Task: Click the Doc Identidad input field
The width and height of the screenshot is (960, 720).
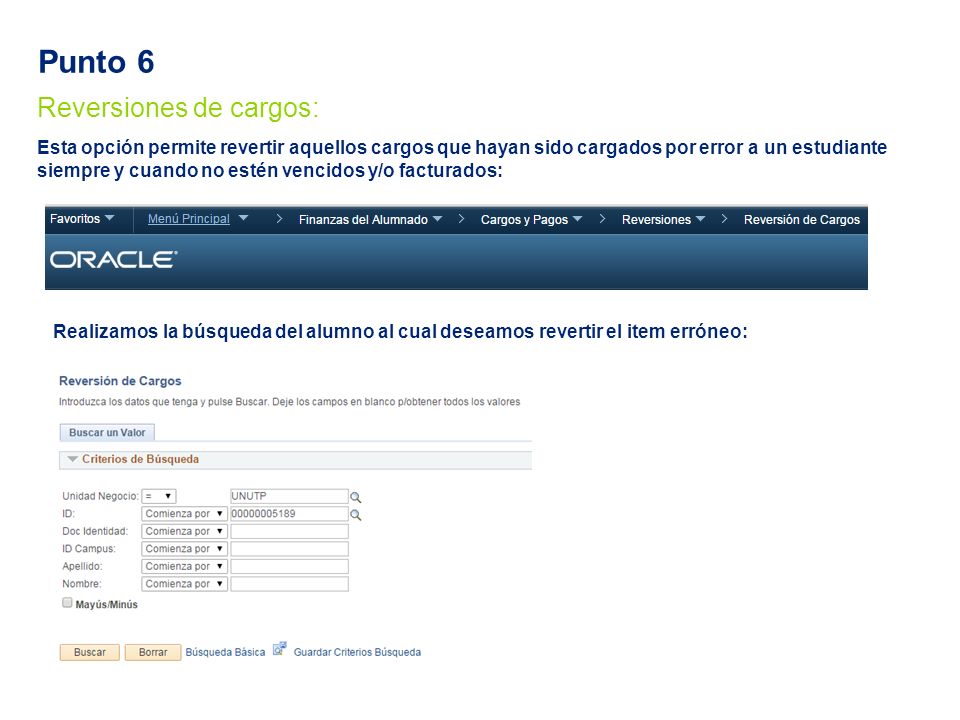Action: (289, 531)
